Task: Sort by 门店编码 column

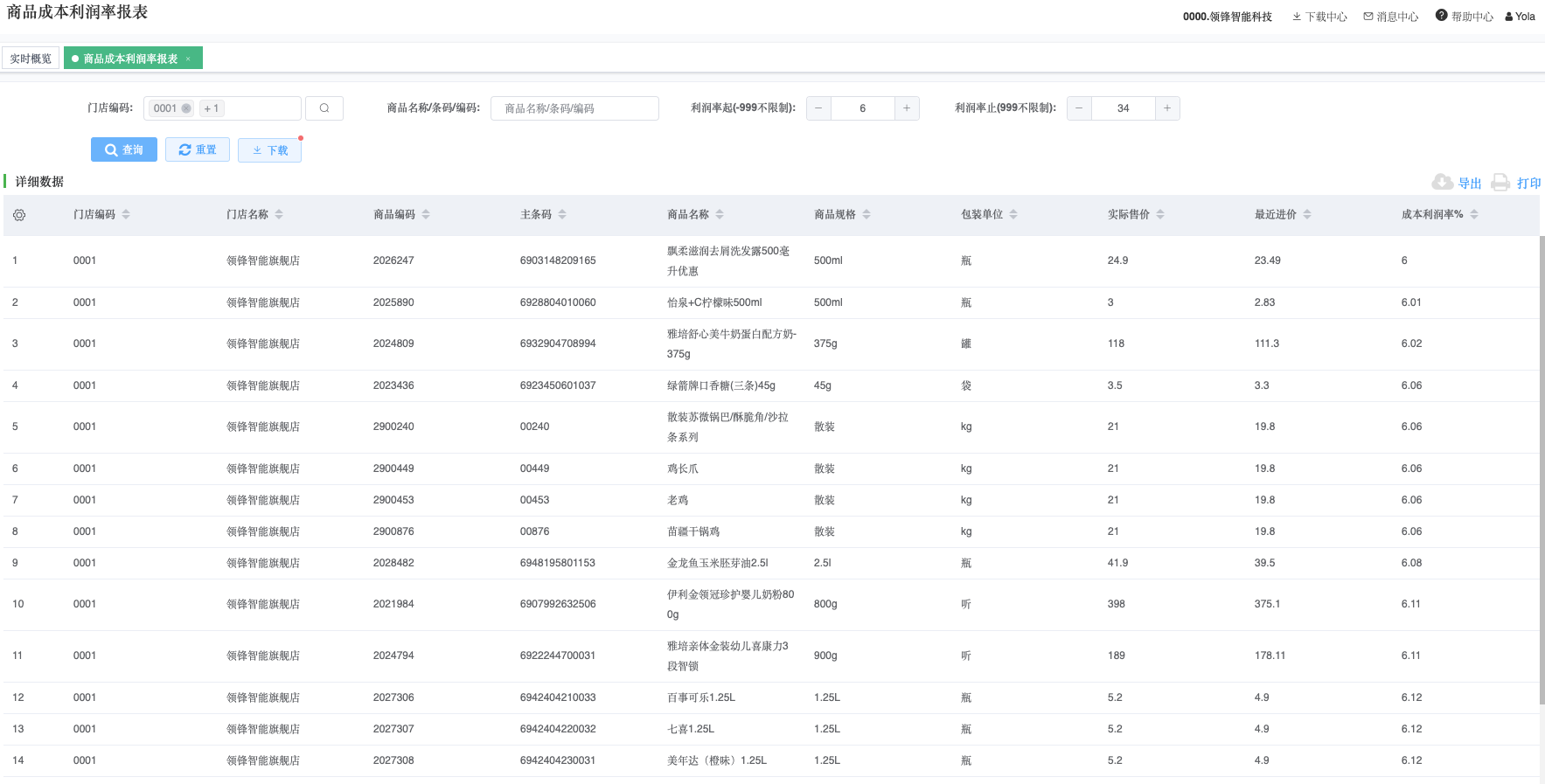Action: tap(126, 214)
